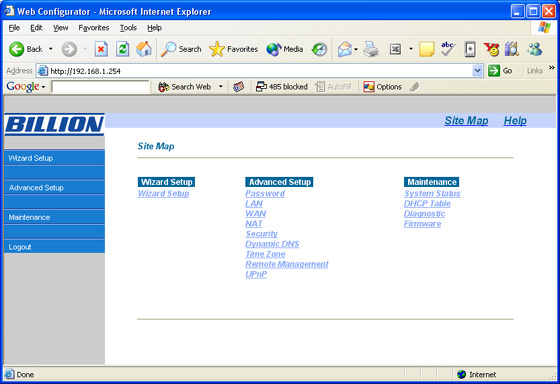Click the 485 blocked popup blocker
Viewport: 560px width, 384px height.
tap(282, 87)
